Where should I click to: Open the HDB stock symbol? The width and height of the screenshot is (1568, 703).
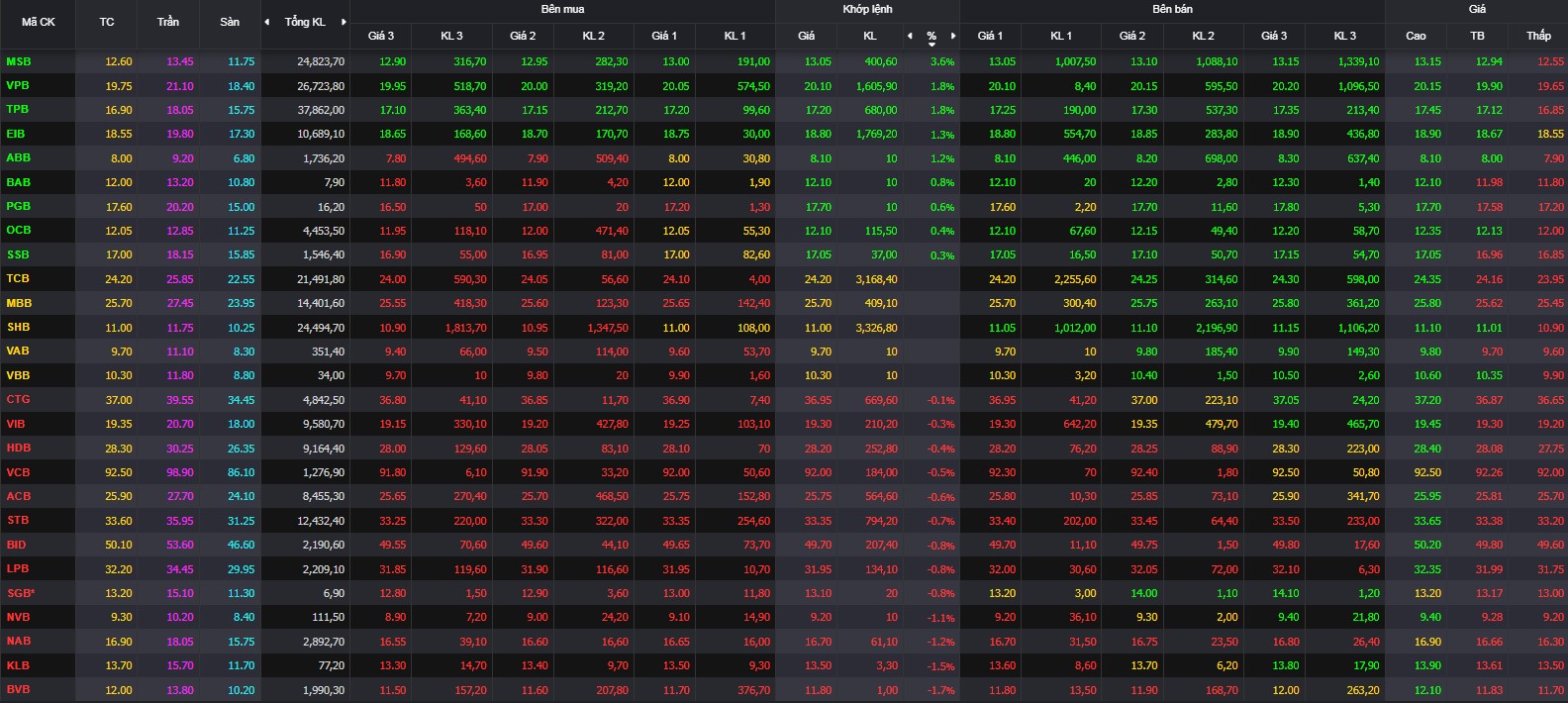click(18, 448)
